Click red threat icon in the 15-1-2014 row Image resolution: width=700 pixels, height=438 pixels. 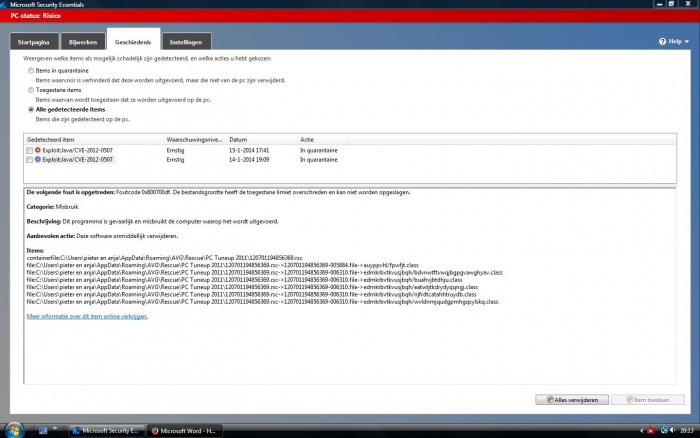click(x=38, y=150)
